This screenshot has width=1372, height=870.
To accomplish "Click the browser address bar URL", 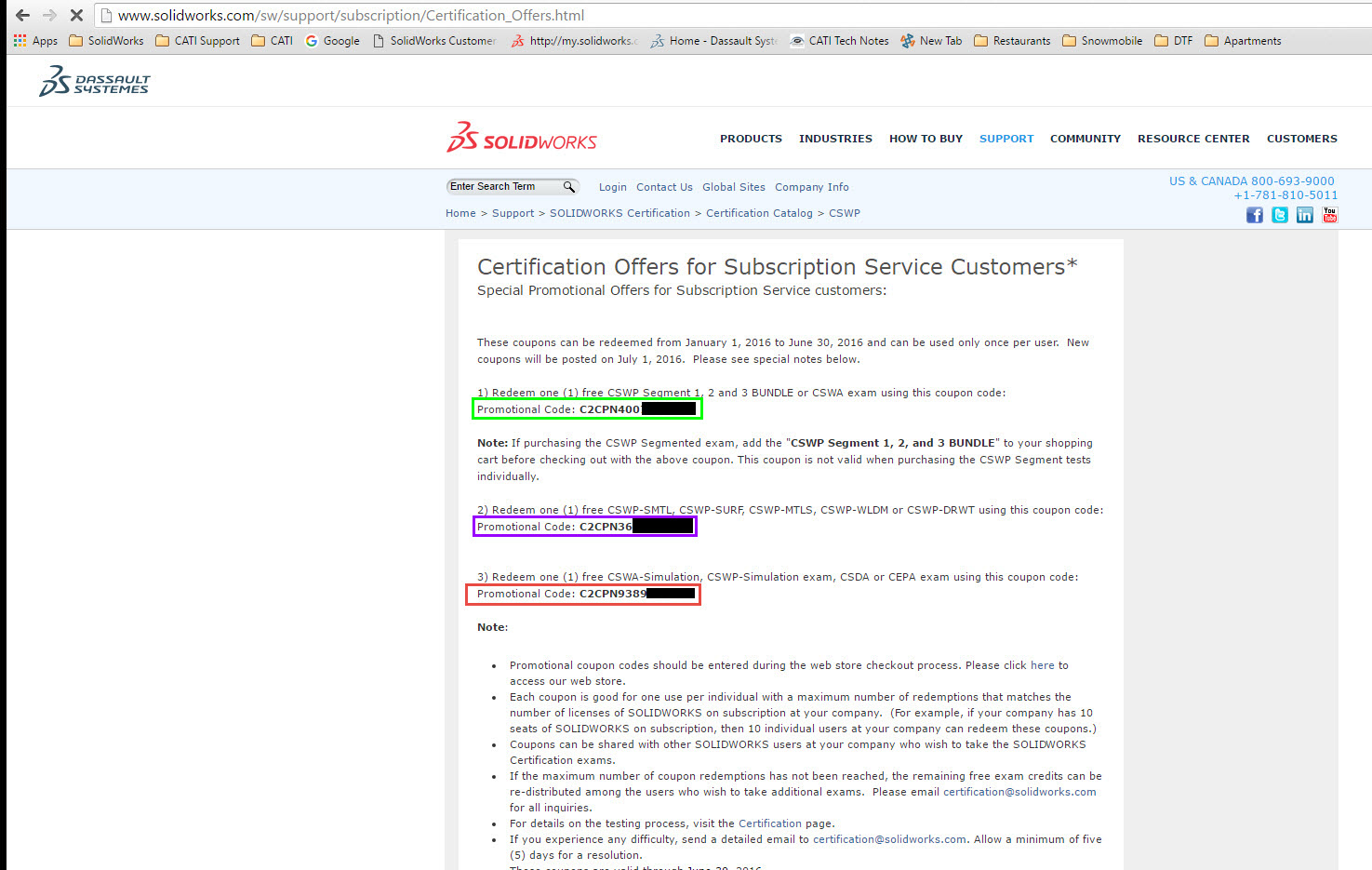I will (x=352, y=16).
